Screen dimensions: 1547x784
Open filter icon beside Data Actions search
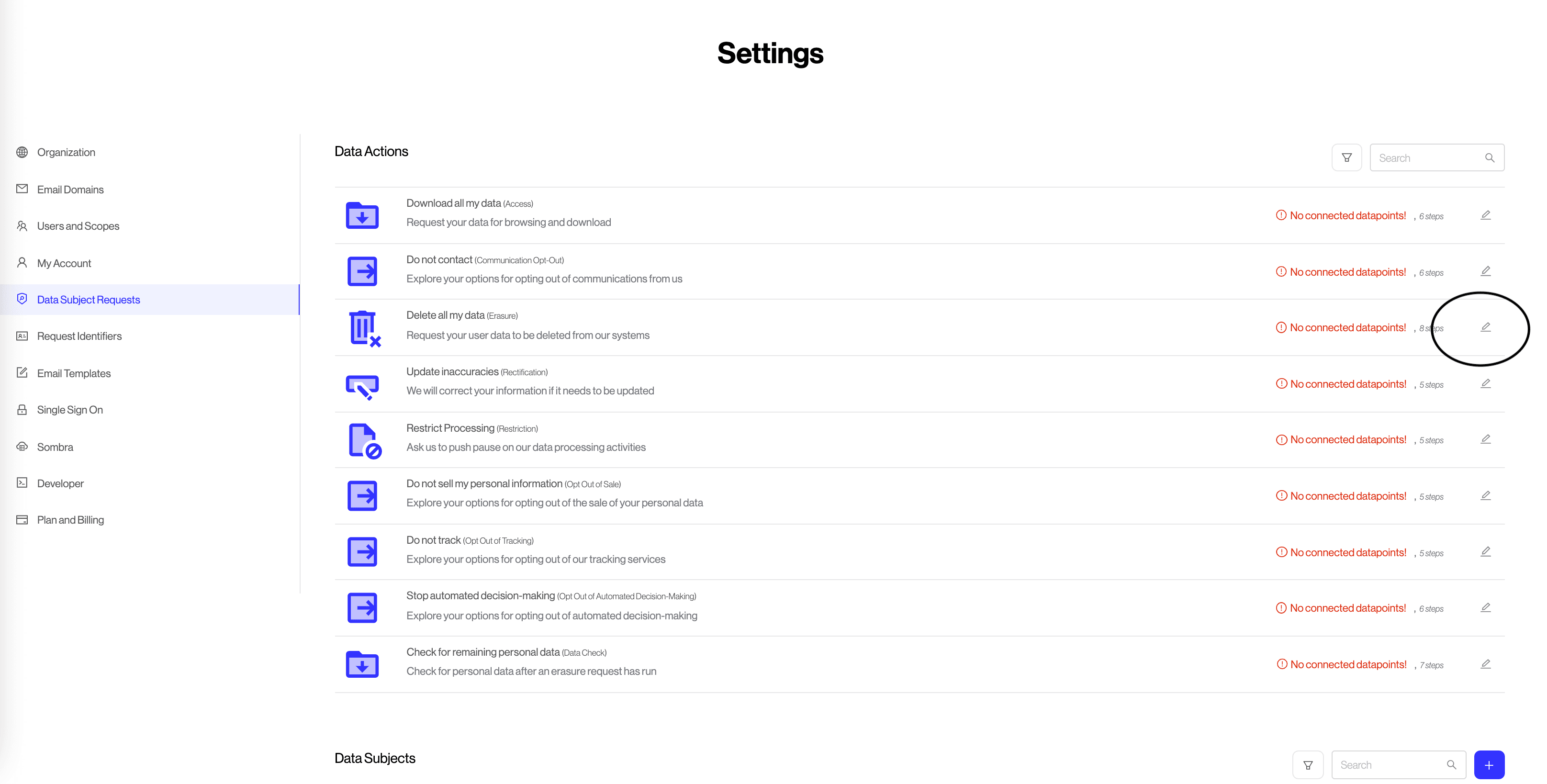[x=1346, y=158]
